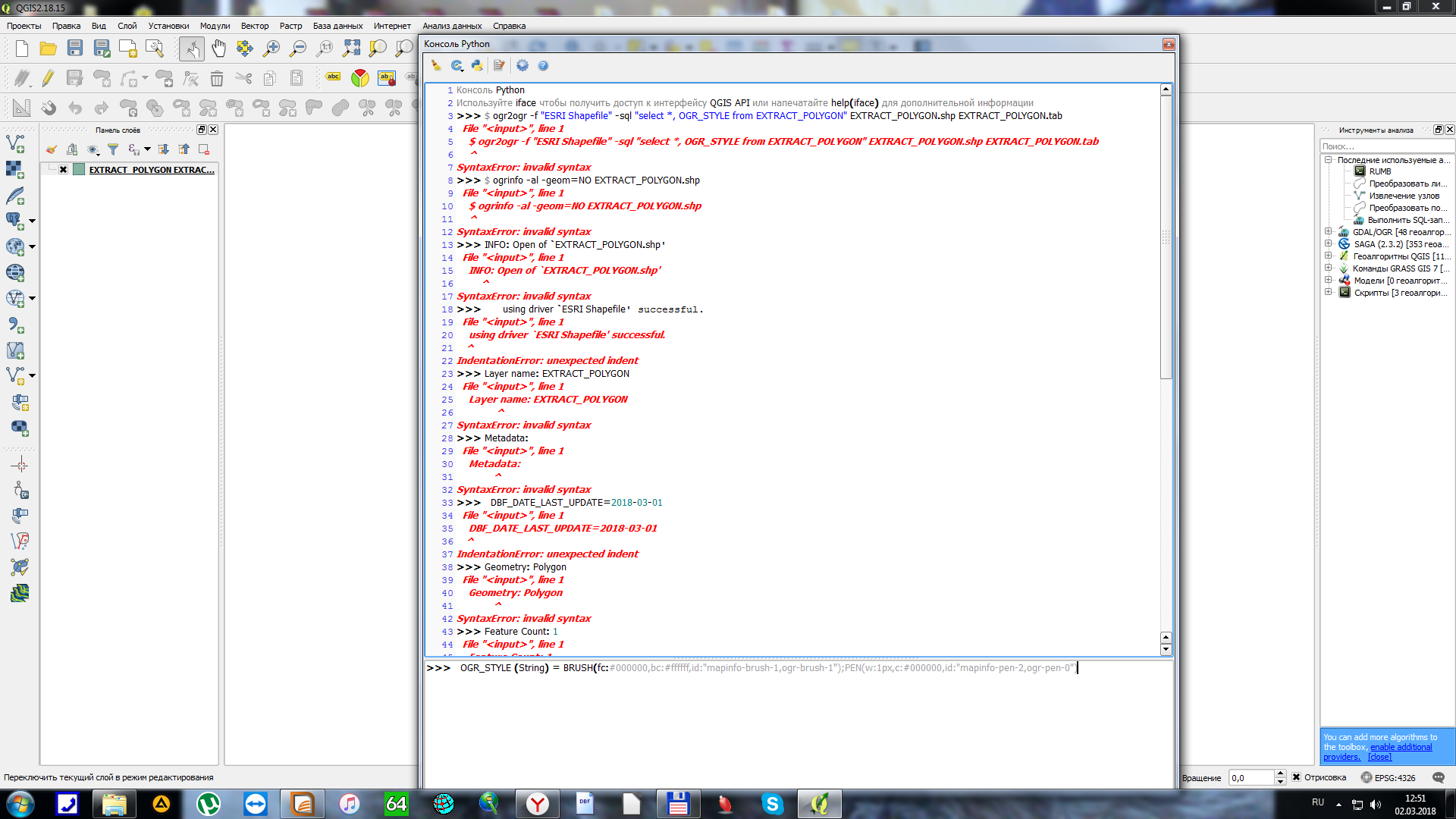Select the Pan Map hand tool
The height and width of the screenshot is (819, 1456).
click(x=218, y=49)
